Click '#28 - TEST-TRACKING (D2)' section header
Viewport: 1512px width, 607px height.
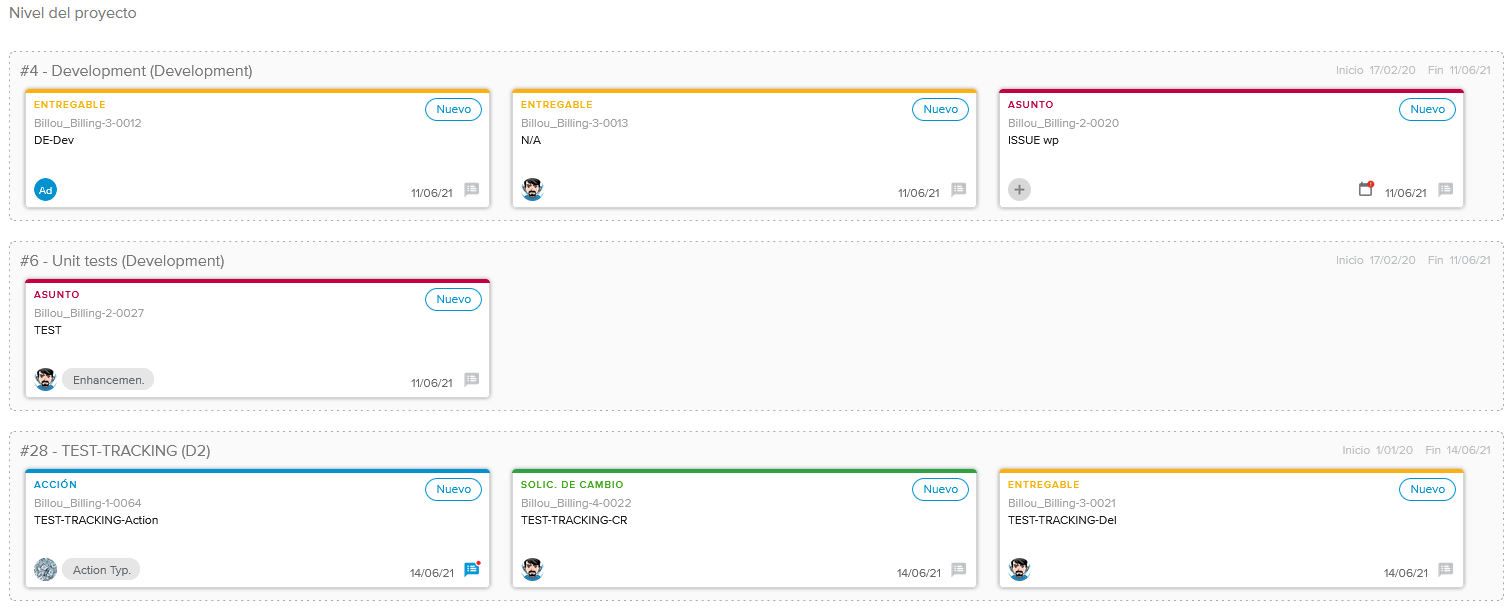[115, 451]
